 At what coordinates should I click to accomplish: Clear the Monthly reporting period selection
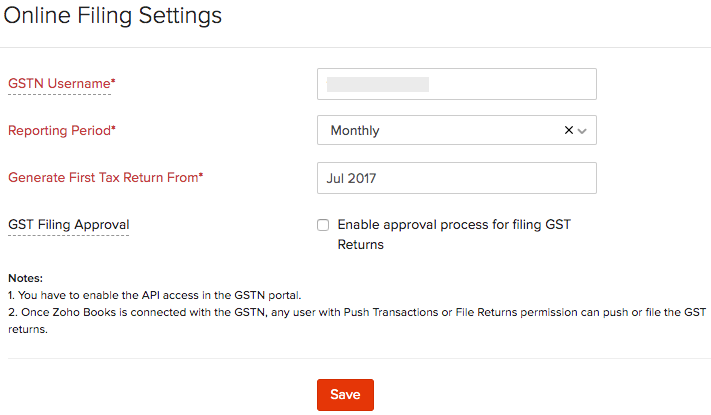569,130
